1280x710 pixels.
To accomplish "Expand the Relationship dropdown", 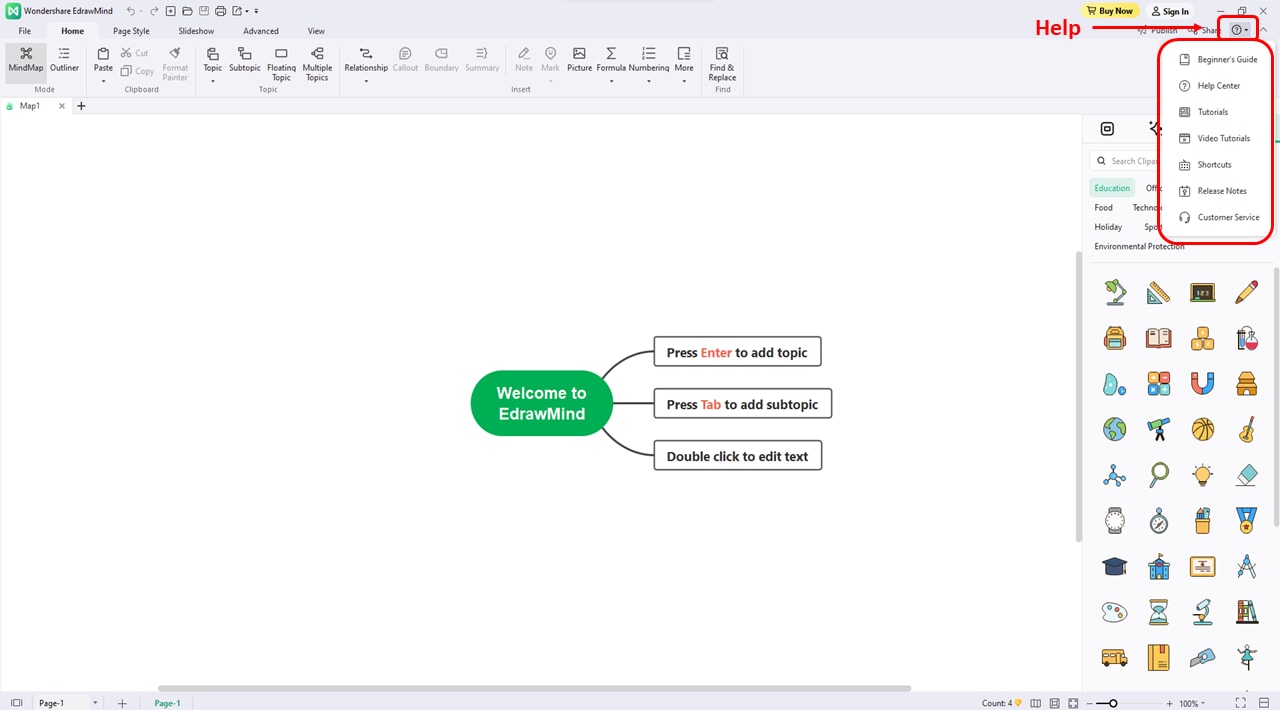I will (366, 80).
